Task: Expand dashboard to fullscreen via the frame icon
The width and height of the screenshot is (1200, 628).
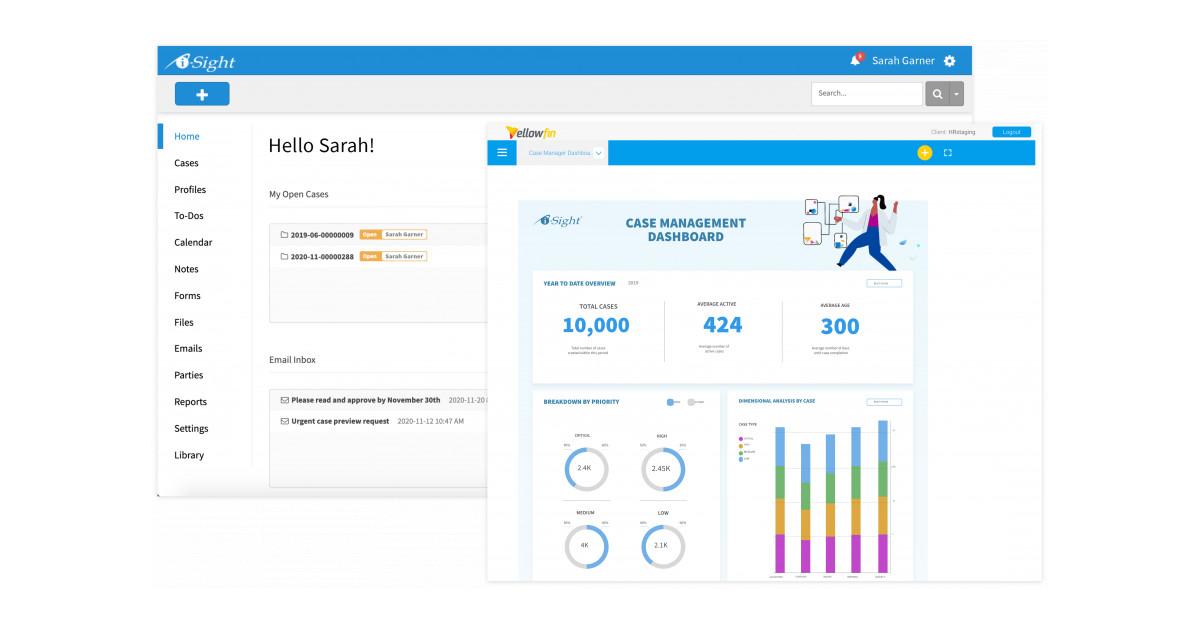Action: tap(947, 152)
